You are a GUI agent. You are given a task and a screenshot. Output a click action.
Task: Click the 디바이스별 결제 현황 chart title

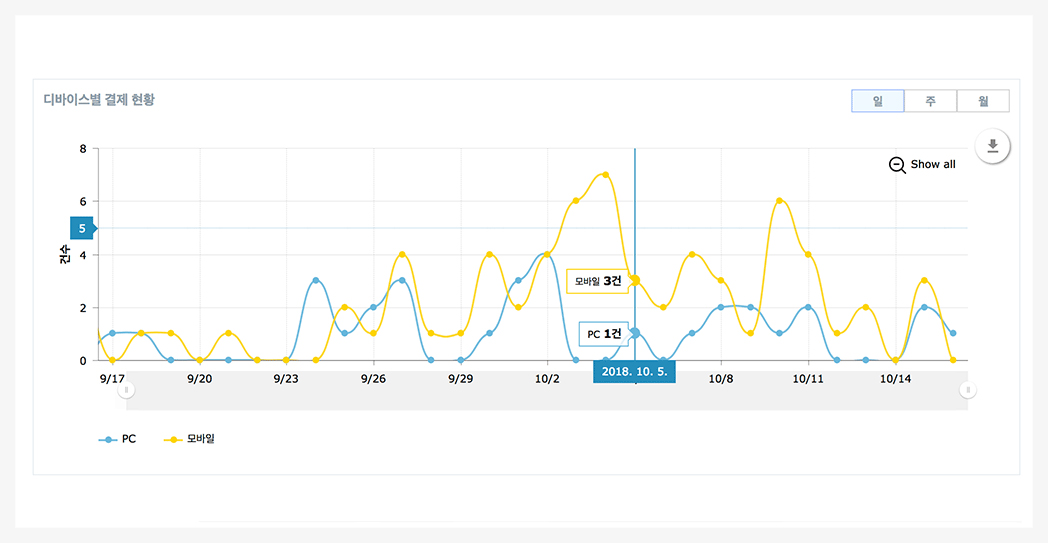point(99,100)
